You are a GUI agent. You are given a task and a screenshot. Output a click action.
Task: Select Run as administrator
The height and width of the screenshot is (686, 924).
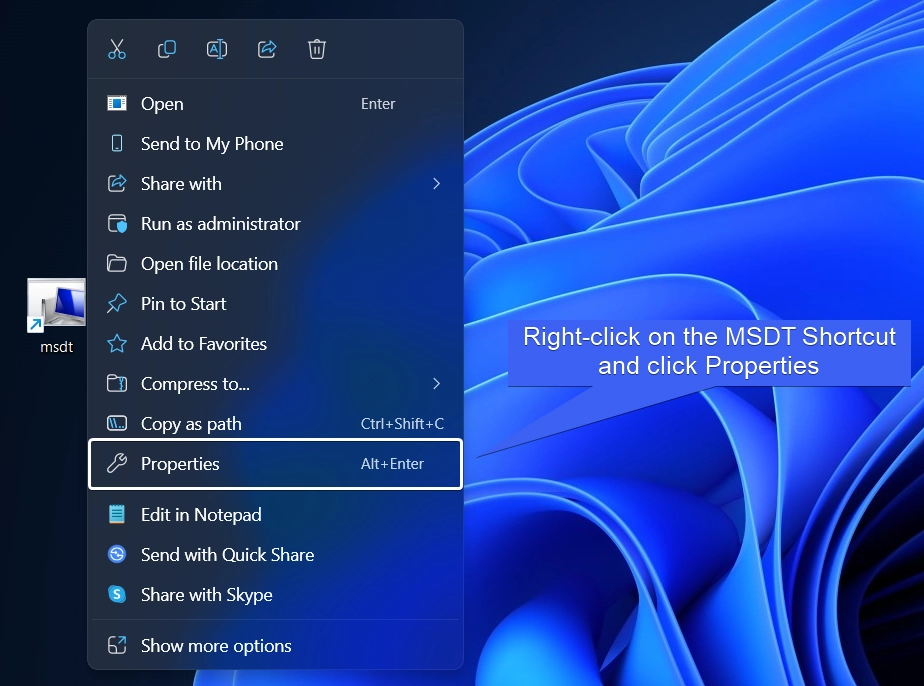tap(275, 224)
